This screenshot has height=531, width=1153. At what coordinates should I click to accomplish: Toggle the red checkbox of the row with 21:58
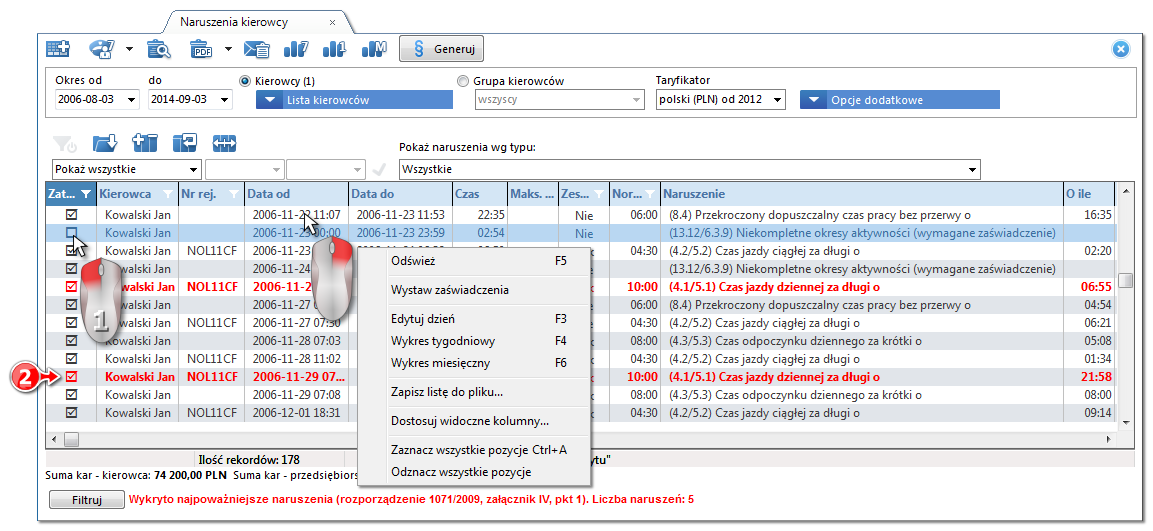pos(71,377)
